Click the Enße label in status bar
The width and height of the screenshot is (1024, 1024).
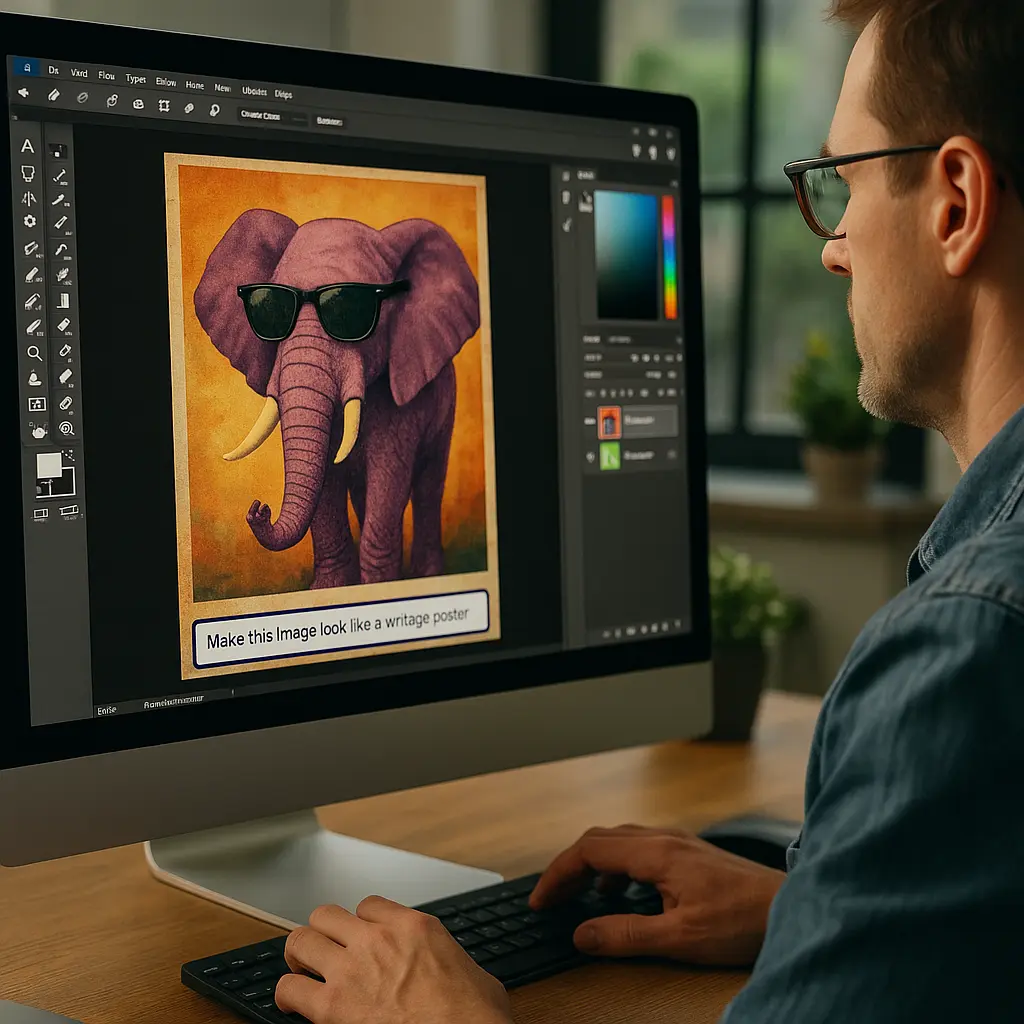(x=106, y=711)
